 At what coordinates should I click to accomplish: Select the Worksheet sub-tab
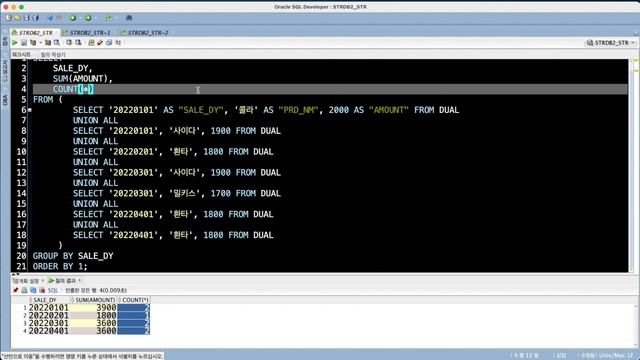coord(21,54)
